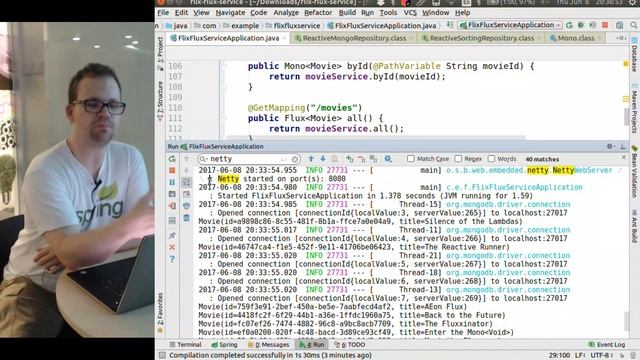
Task: Enable Regex checkbox
Action: [x=458, y=158]
